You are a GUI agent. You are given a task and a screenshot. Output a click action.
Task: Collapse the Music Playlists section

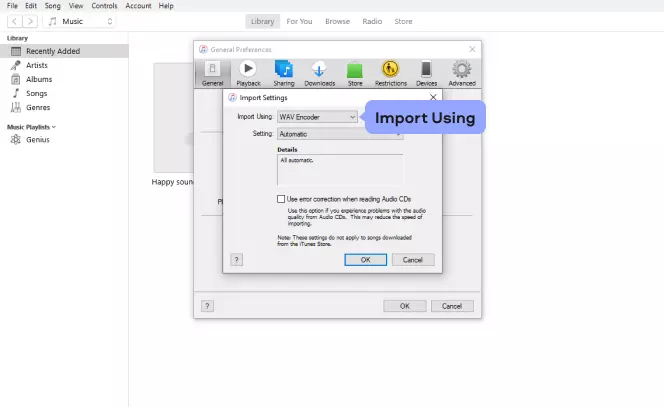pyautogui.click(x=54, y=127)
